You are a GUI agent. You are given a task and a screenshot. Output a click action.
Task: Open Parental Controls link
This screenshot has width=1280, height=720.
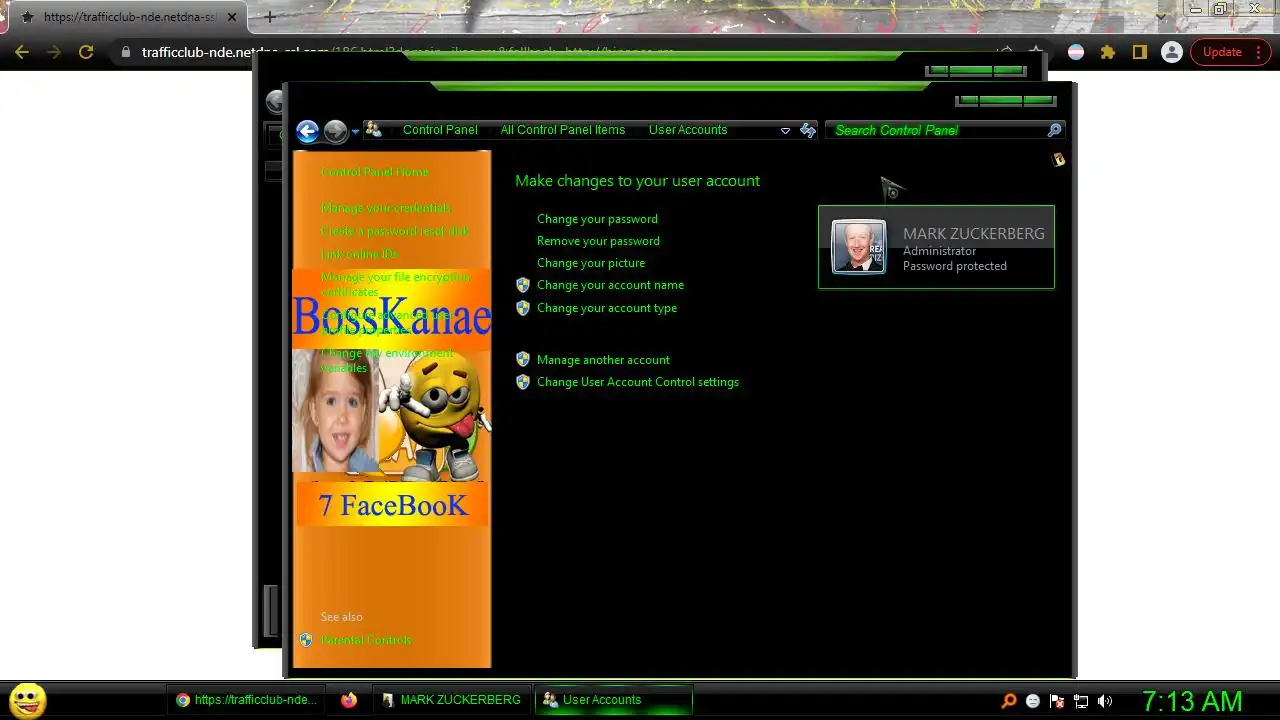(x=366, y=640)
